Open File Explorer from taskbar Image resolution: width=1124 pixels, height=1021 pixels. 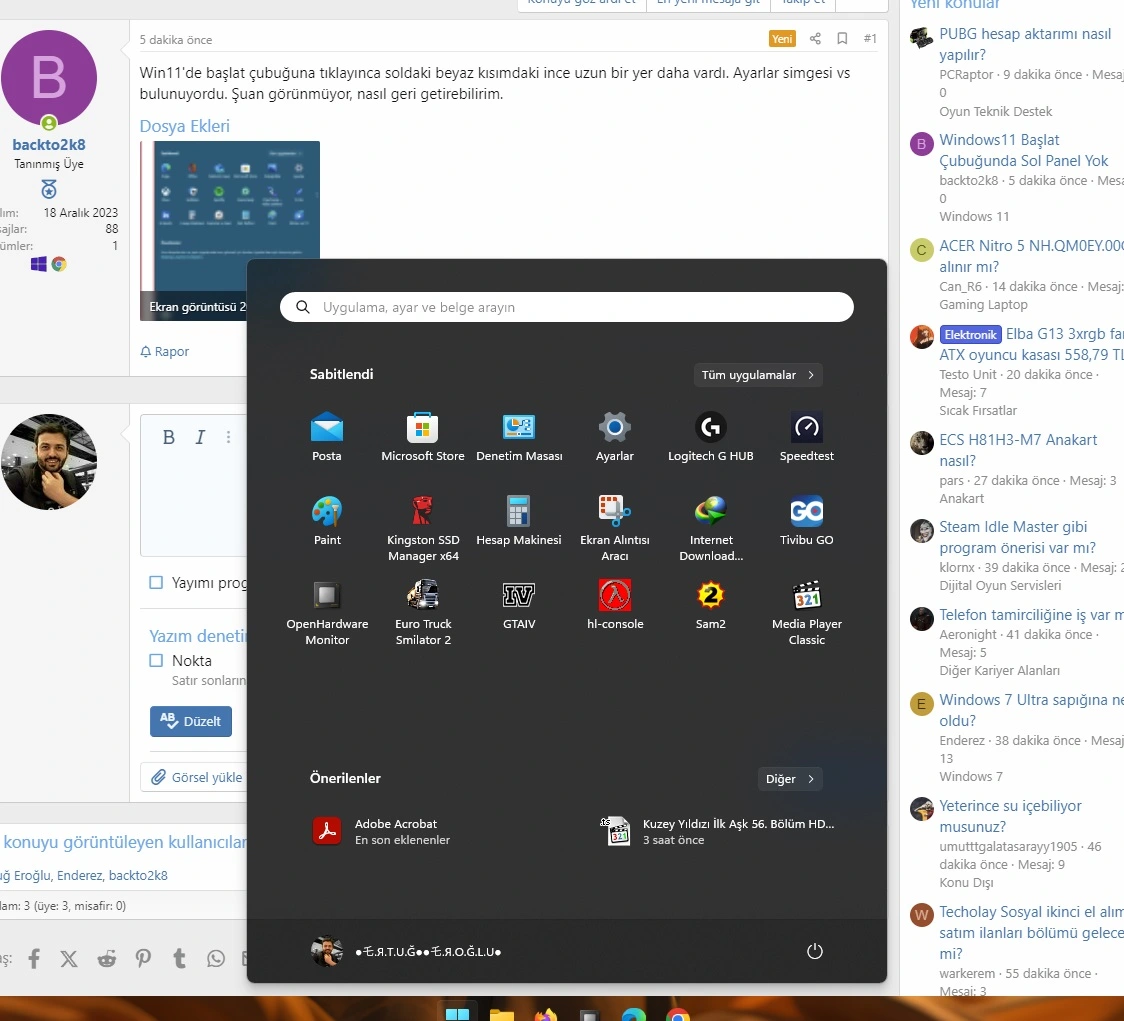point(502,1013)
